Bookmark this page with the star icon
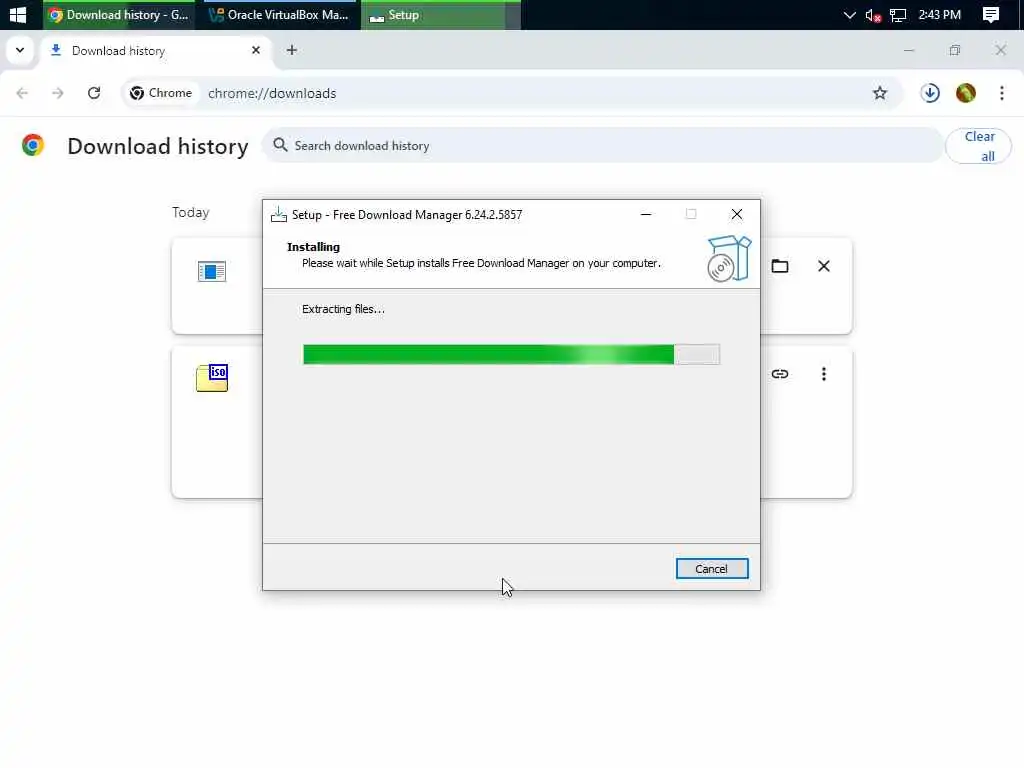1024x768 pixels. tap(880, 93)
